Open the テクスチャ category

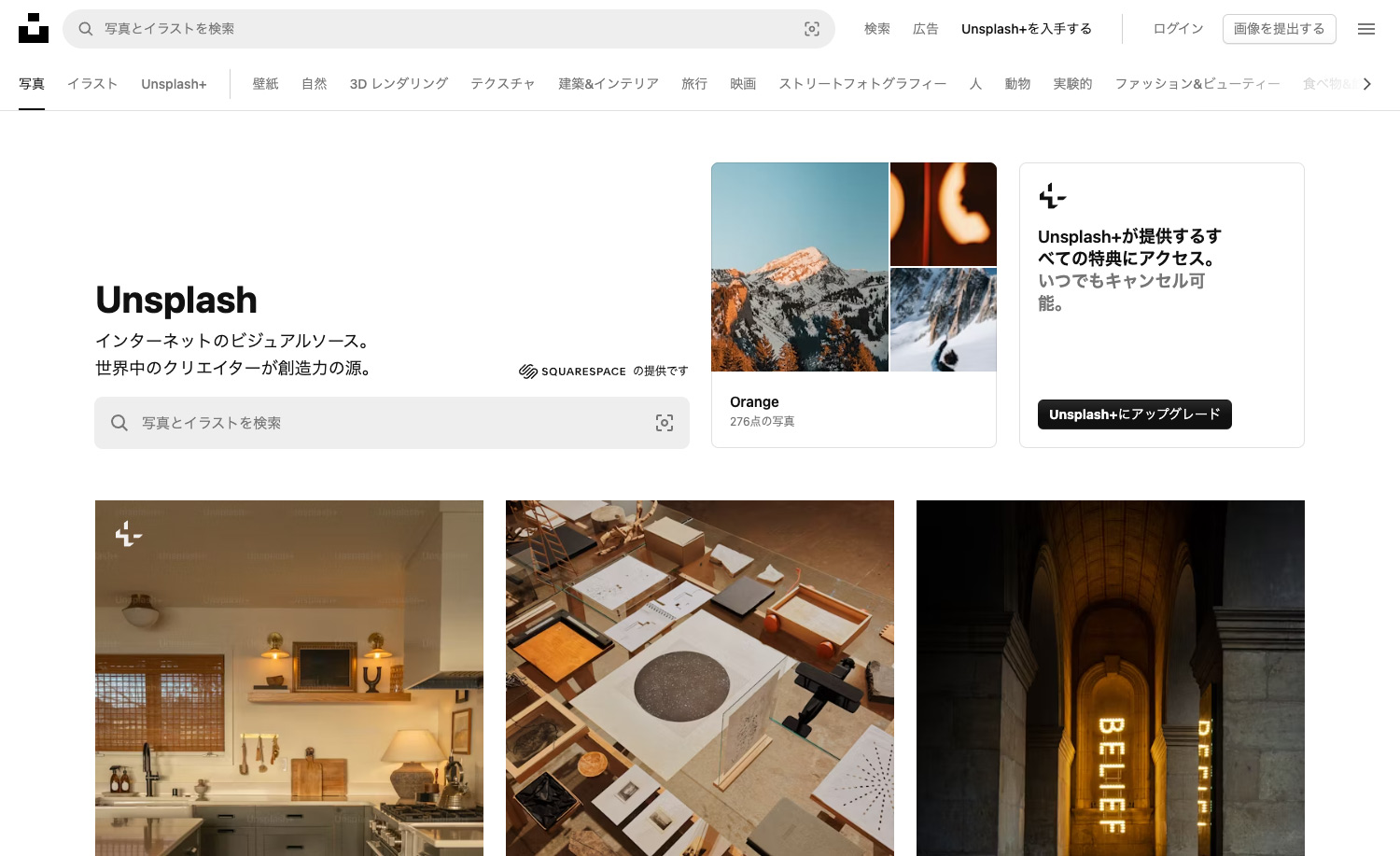tap(503, 84)
